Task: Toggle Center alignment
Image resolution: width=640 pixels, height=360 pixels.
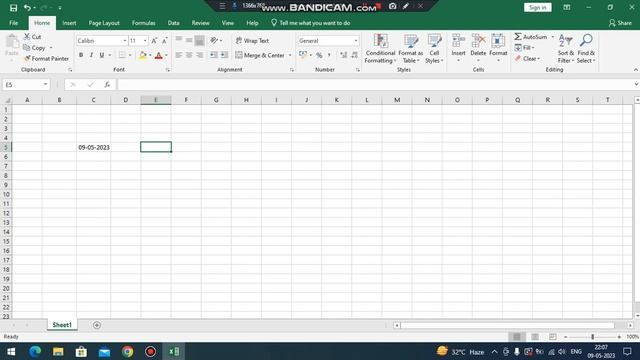Action: coord(189,55)
